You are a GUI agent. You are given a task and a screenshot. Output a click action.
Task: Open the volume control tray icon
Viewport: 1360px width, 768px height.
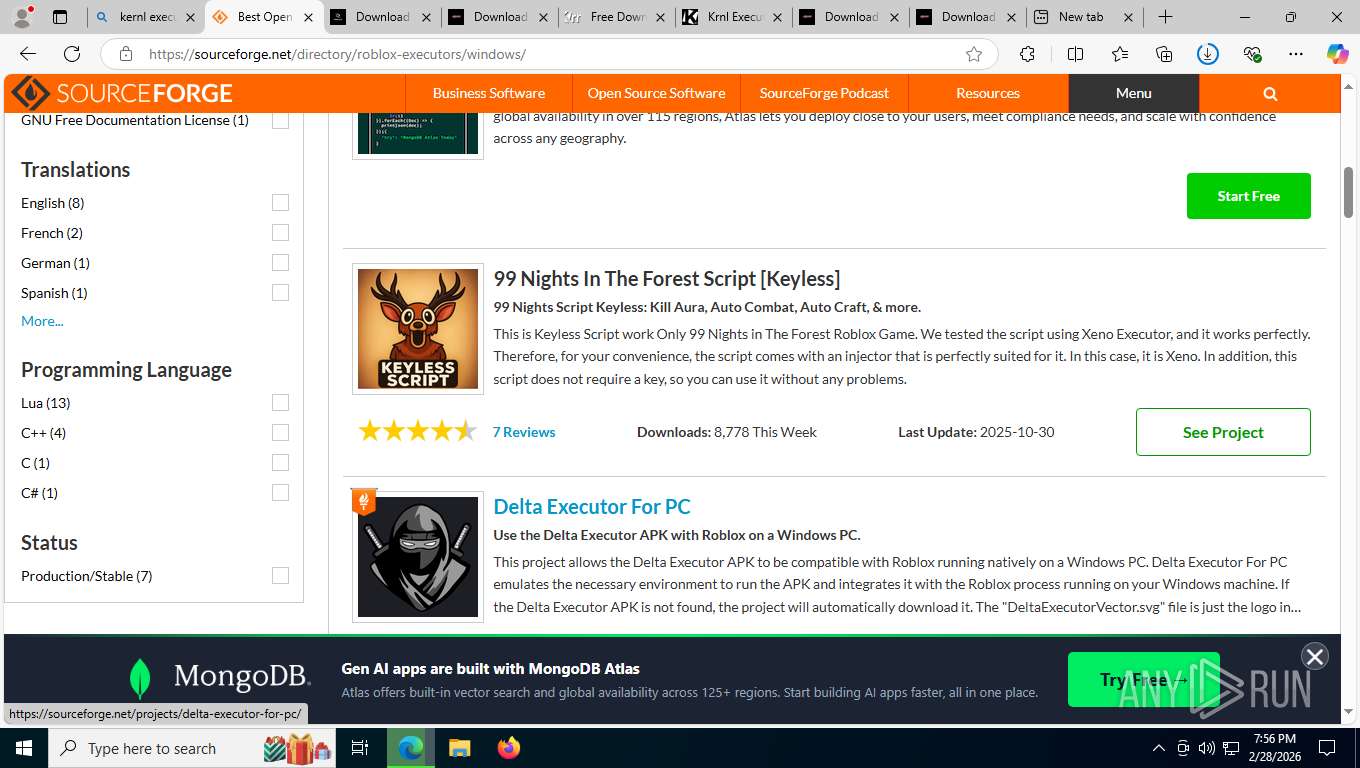[x=1207, y=748]
